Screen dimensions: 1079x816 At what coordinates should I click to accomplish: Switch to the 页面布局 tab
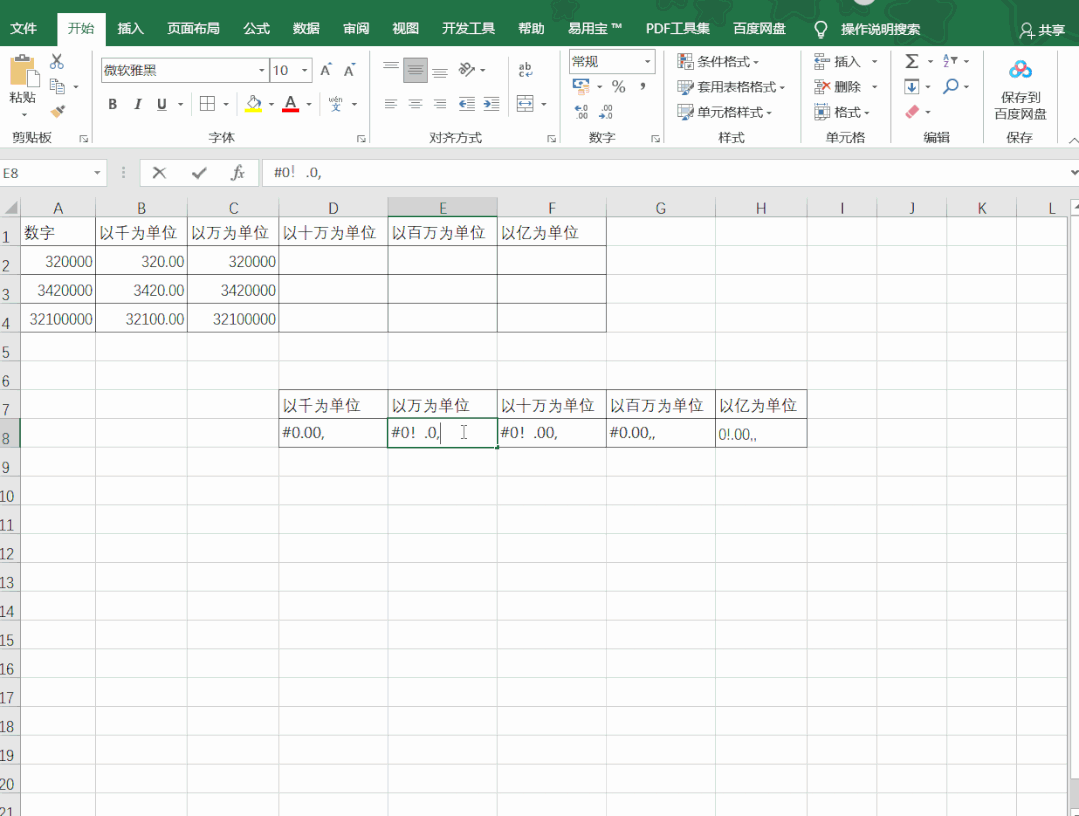coord(193,29)
